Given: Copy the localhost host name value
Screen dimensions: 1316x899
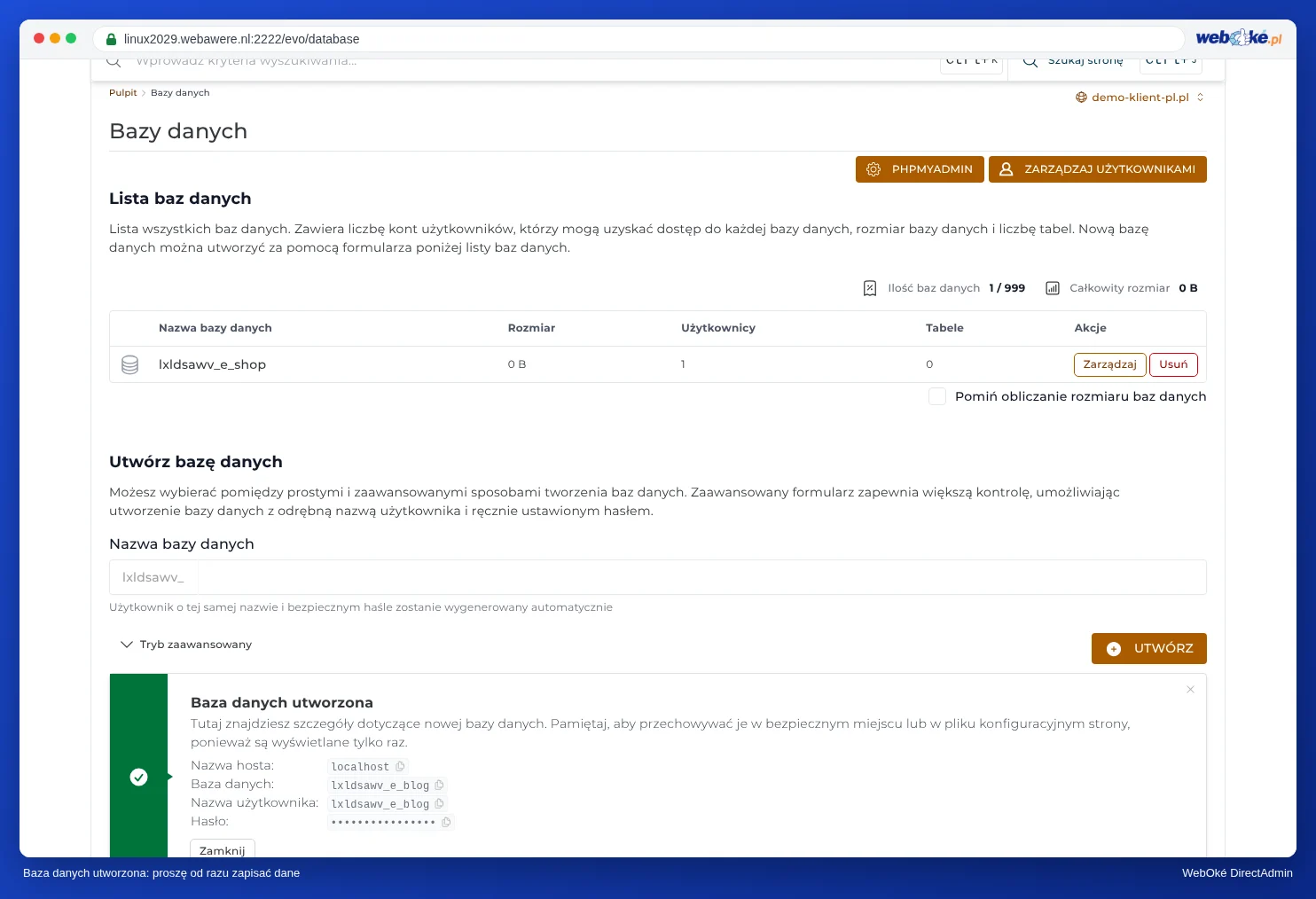Looking at the screenshot, I should click(400, 767).
